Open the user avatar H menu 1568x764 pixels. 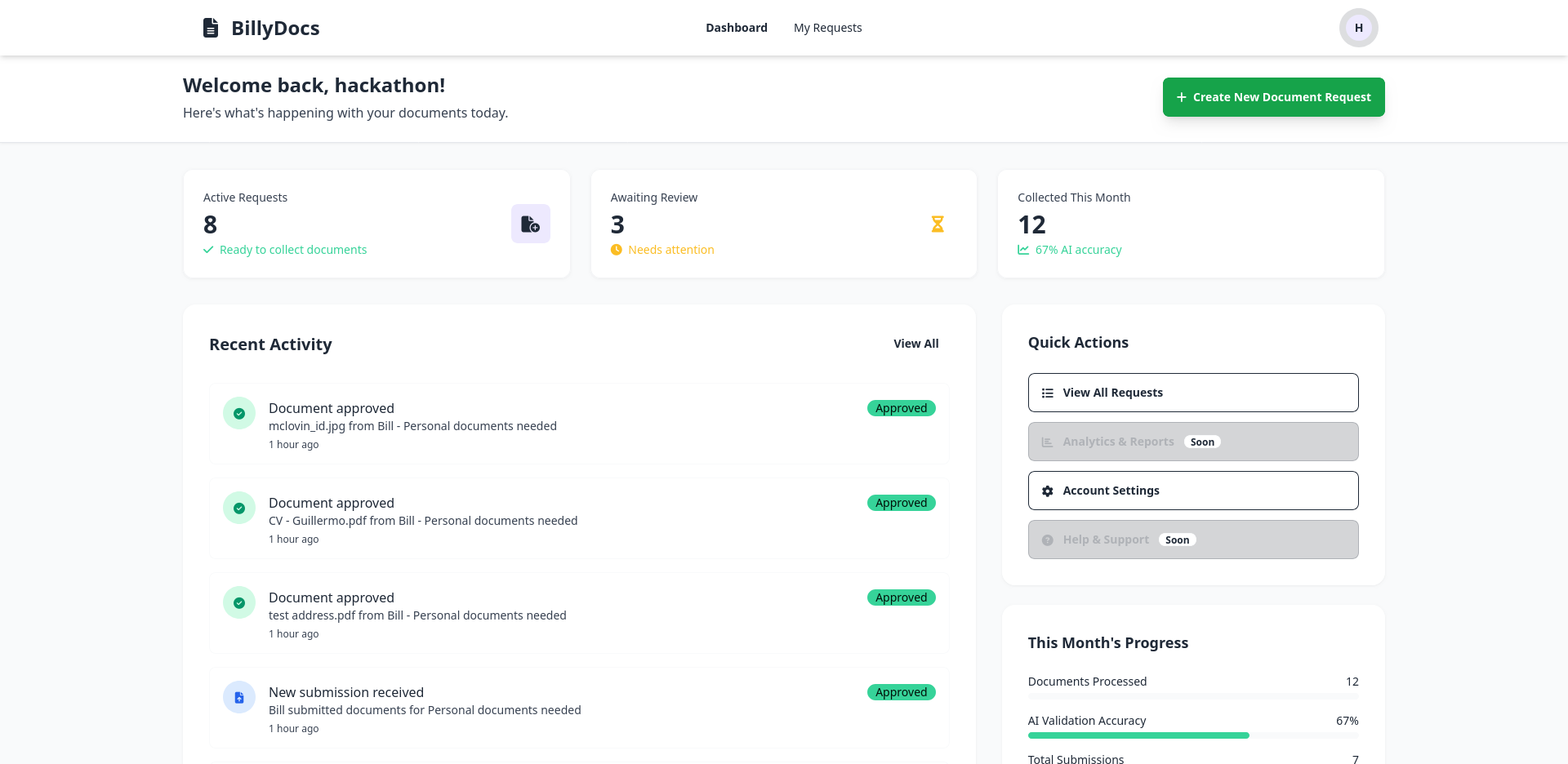1358,28
